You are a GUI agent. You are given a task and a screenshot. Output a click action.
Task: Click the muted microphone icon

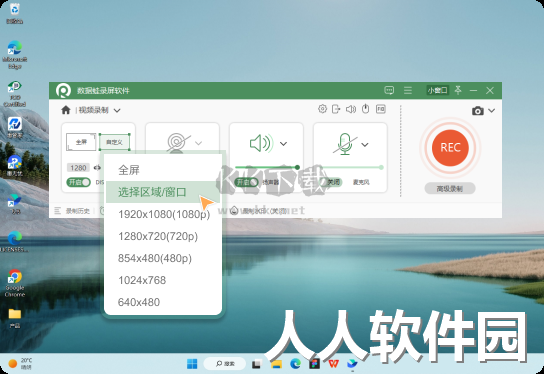click(x=345, y=144)
